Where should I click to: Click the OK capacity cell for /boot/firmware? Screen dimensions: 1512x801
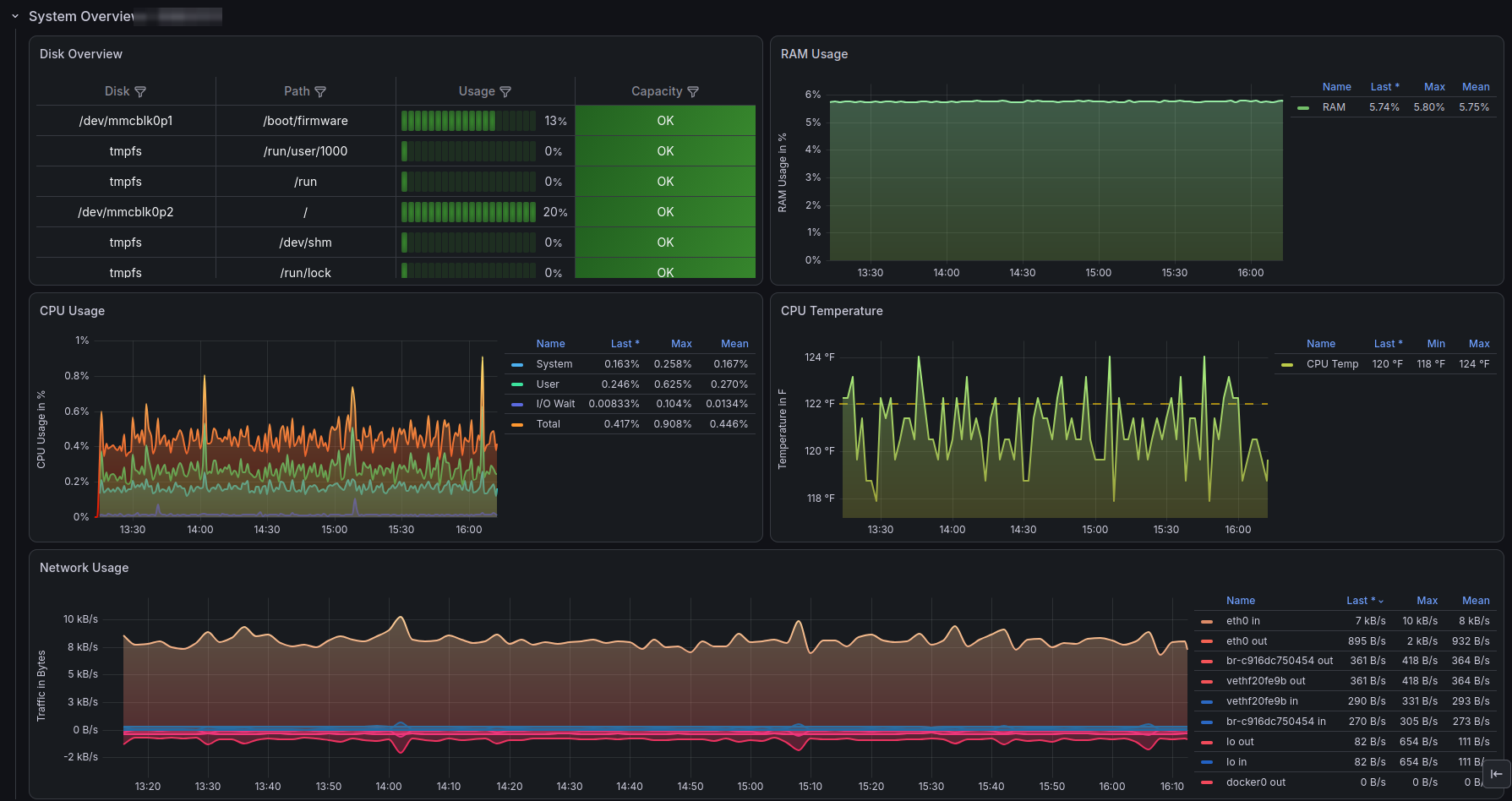665,121
